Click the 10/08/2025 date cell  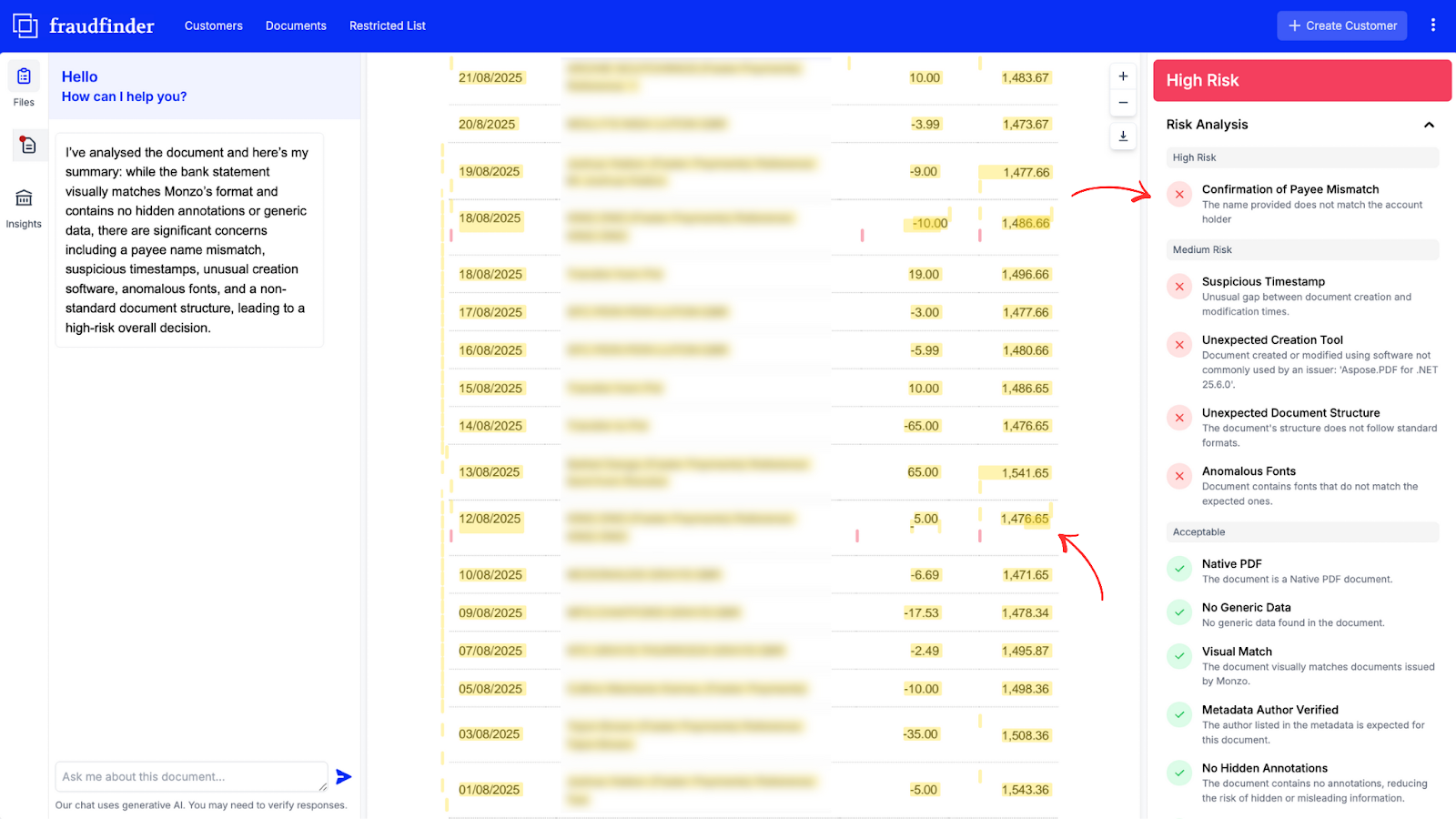[490, 575]
